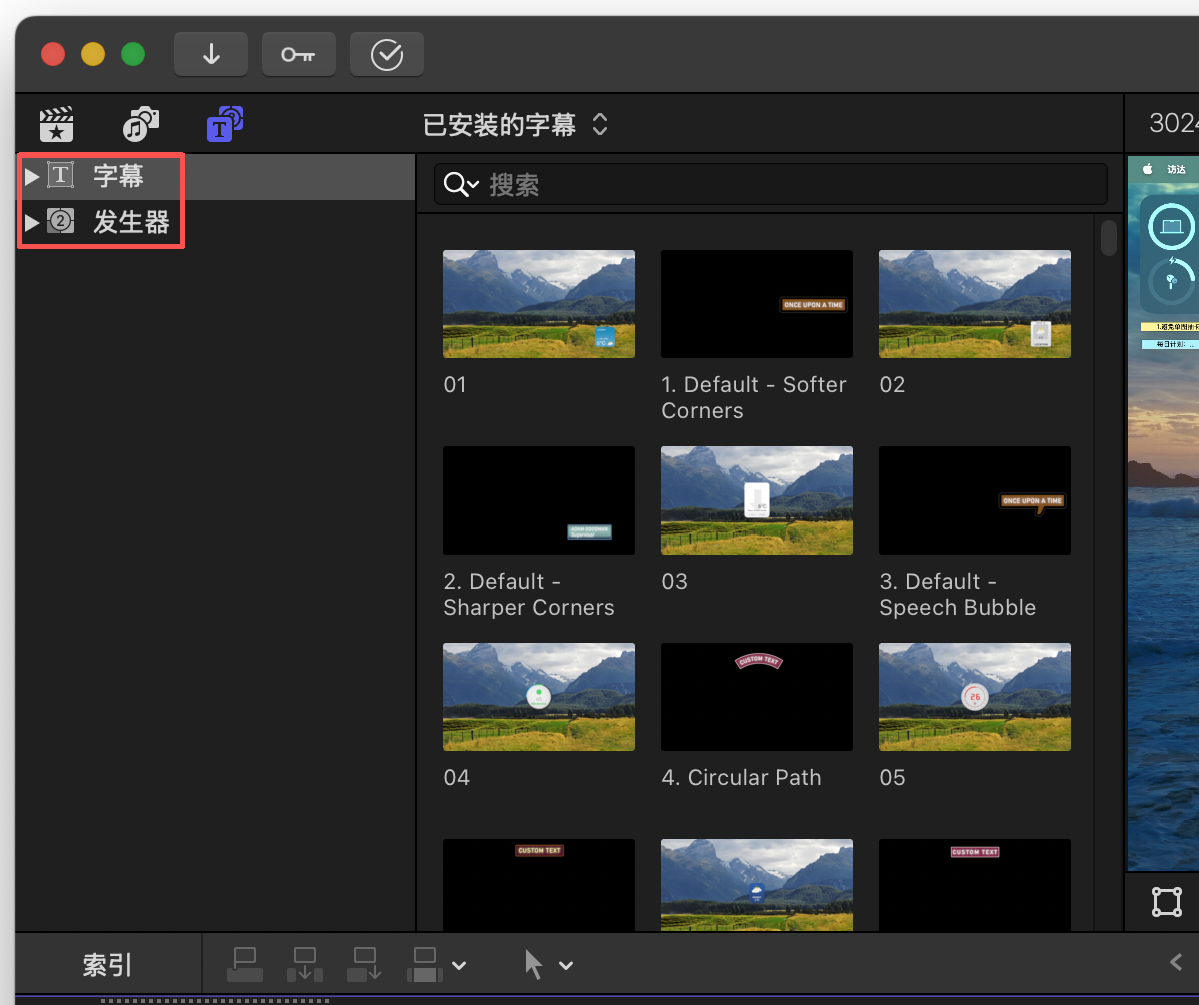The image size is (1199, 1005).
Task: Click the 4. Circular Path label
Action: pyautogui.click(x=741, y=778)
